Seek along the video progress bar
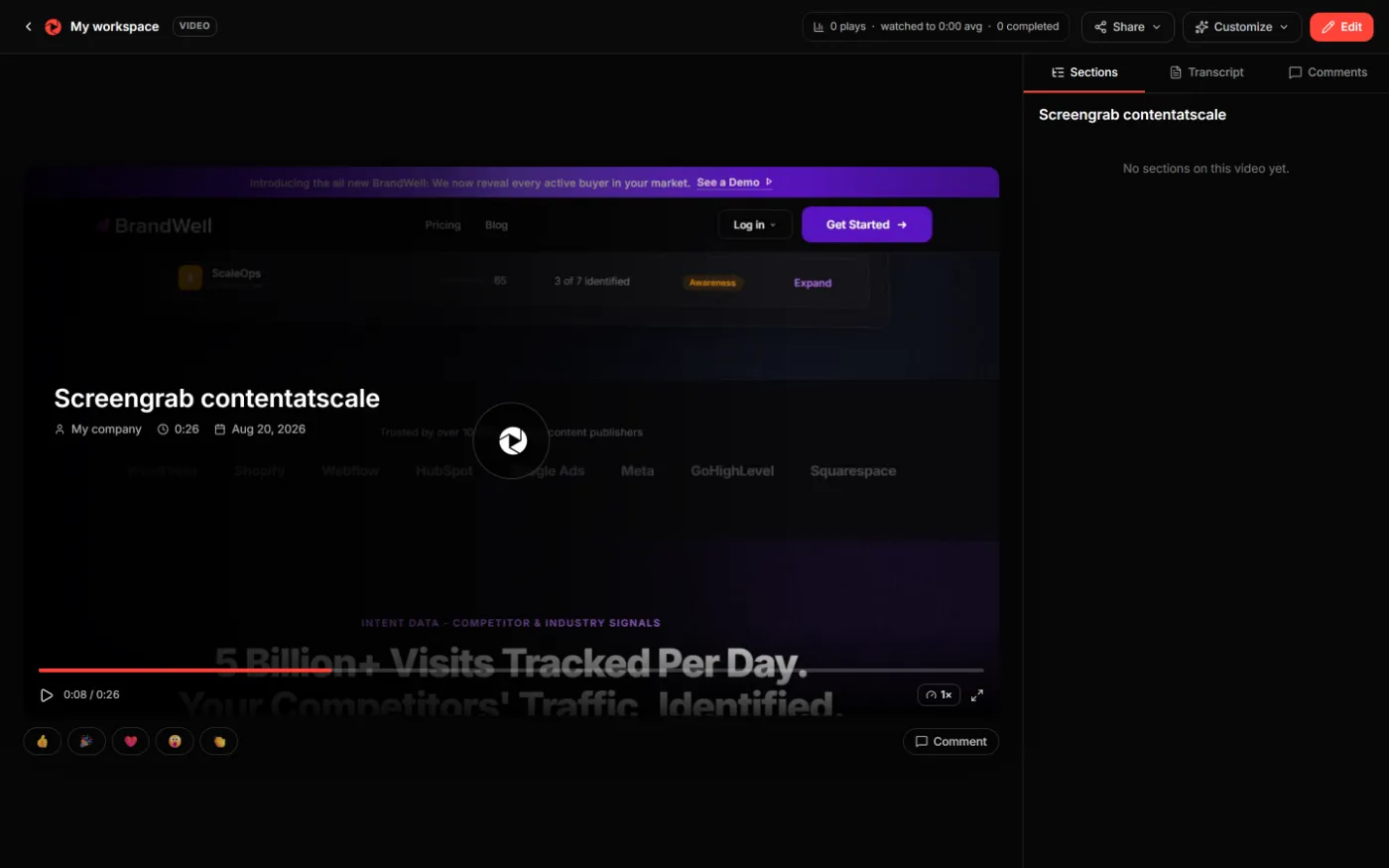 511,671
